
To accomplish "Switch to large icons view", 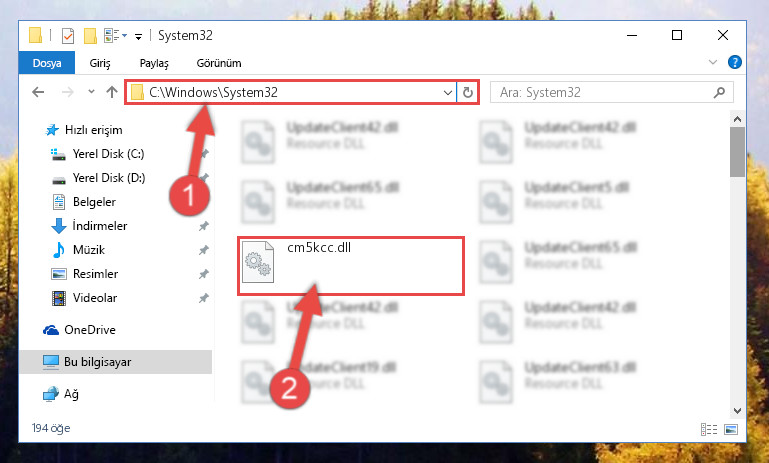I will [x=731, y=430].
